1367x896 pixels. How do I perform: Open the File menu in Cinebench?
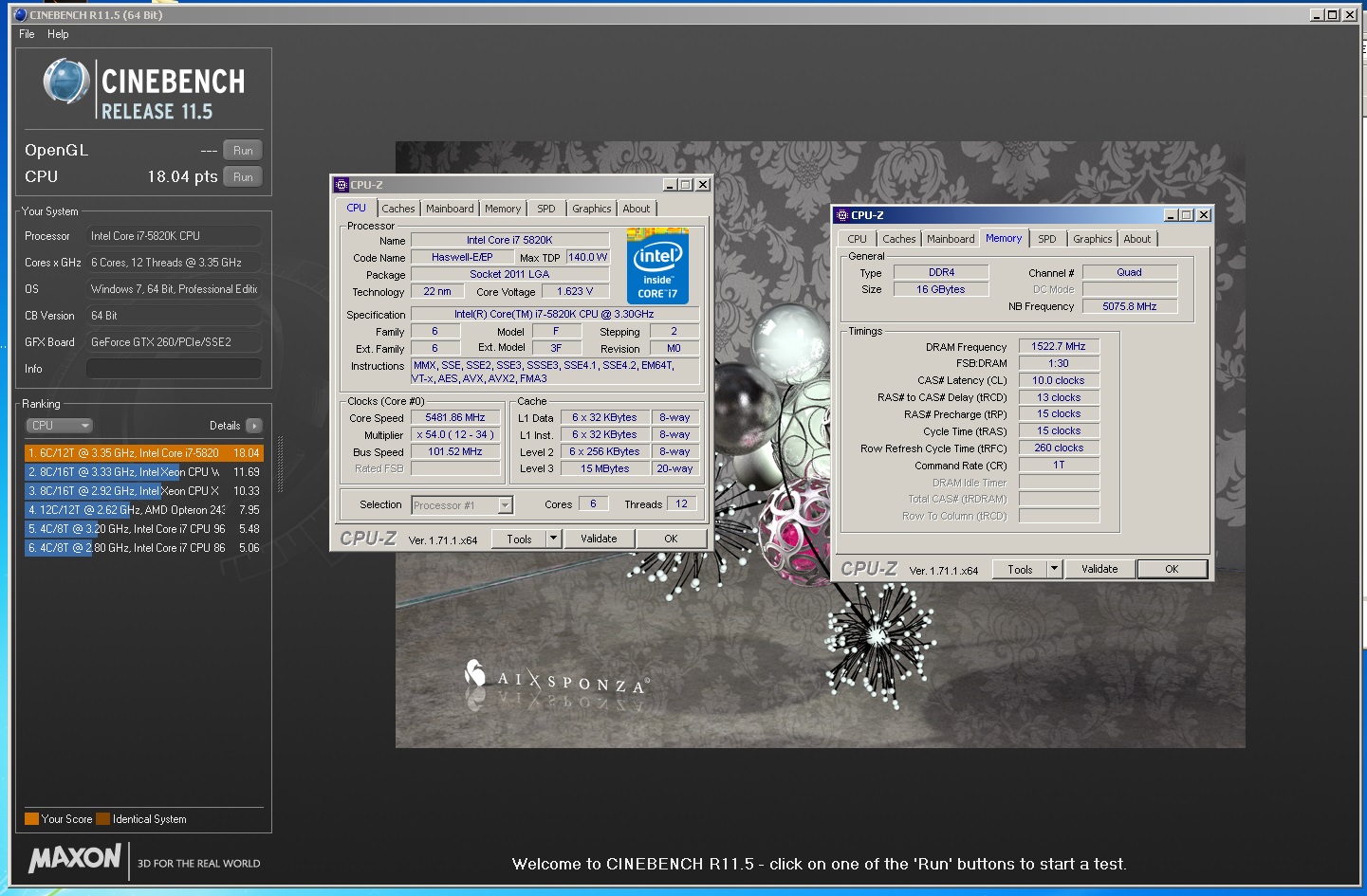point(27,34)
